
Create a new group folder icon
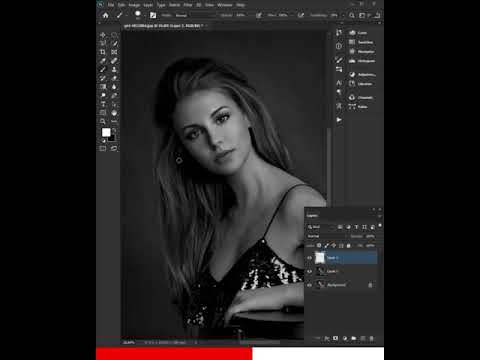pos(354,338)
